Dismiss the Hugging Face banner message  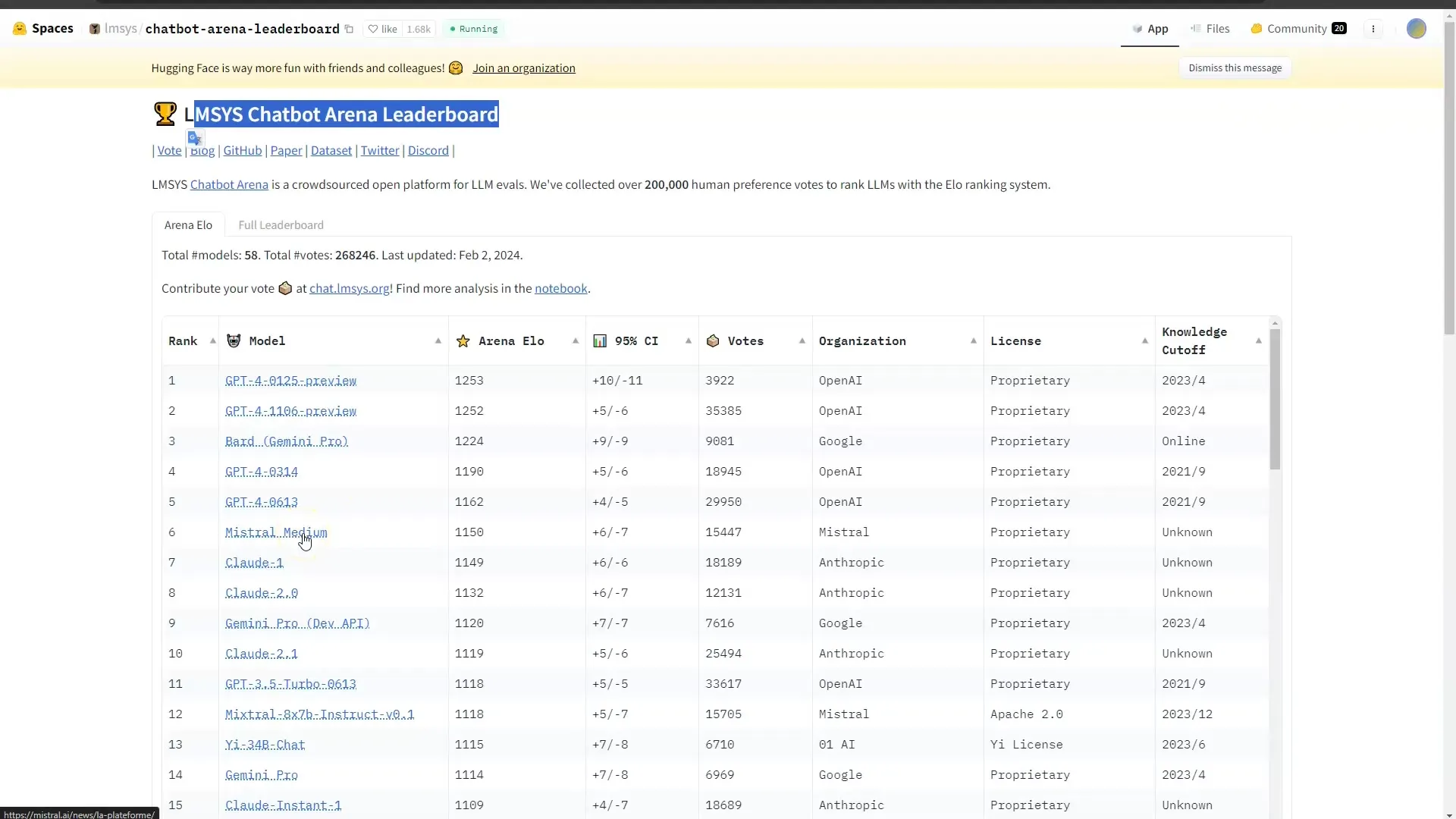coord(1235,67)
